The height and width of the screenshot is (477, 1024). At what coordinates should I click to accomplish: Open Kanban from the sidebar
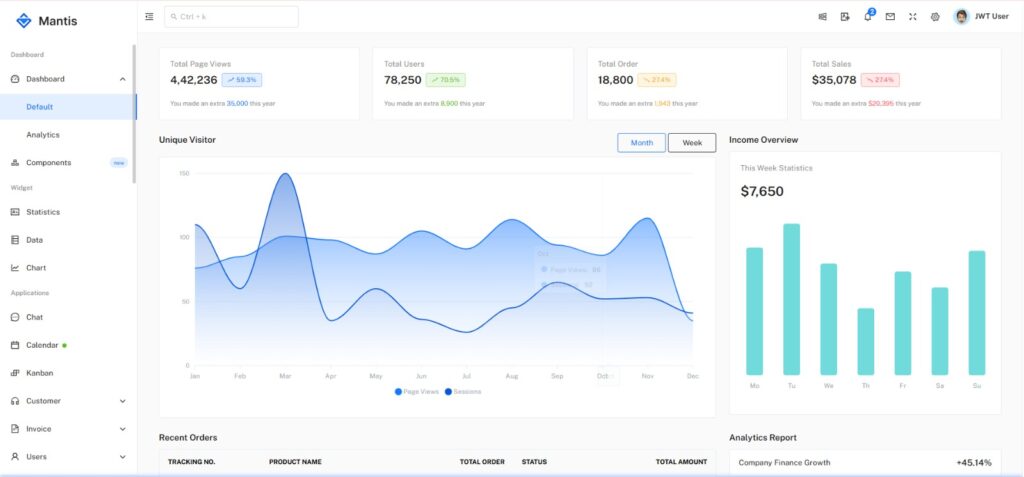(39, 373)
